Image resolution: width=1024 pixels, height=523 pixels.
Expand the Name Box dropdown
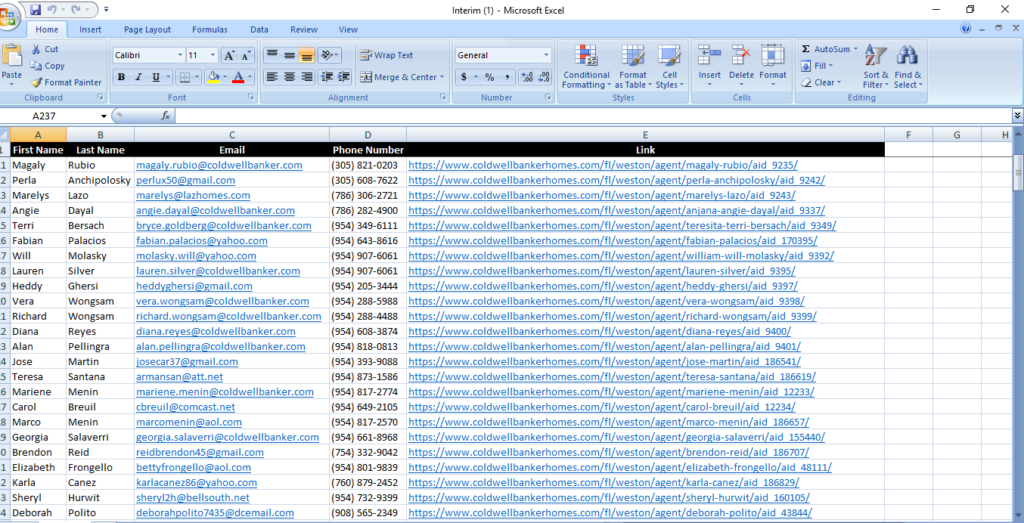click(104, 116)
